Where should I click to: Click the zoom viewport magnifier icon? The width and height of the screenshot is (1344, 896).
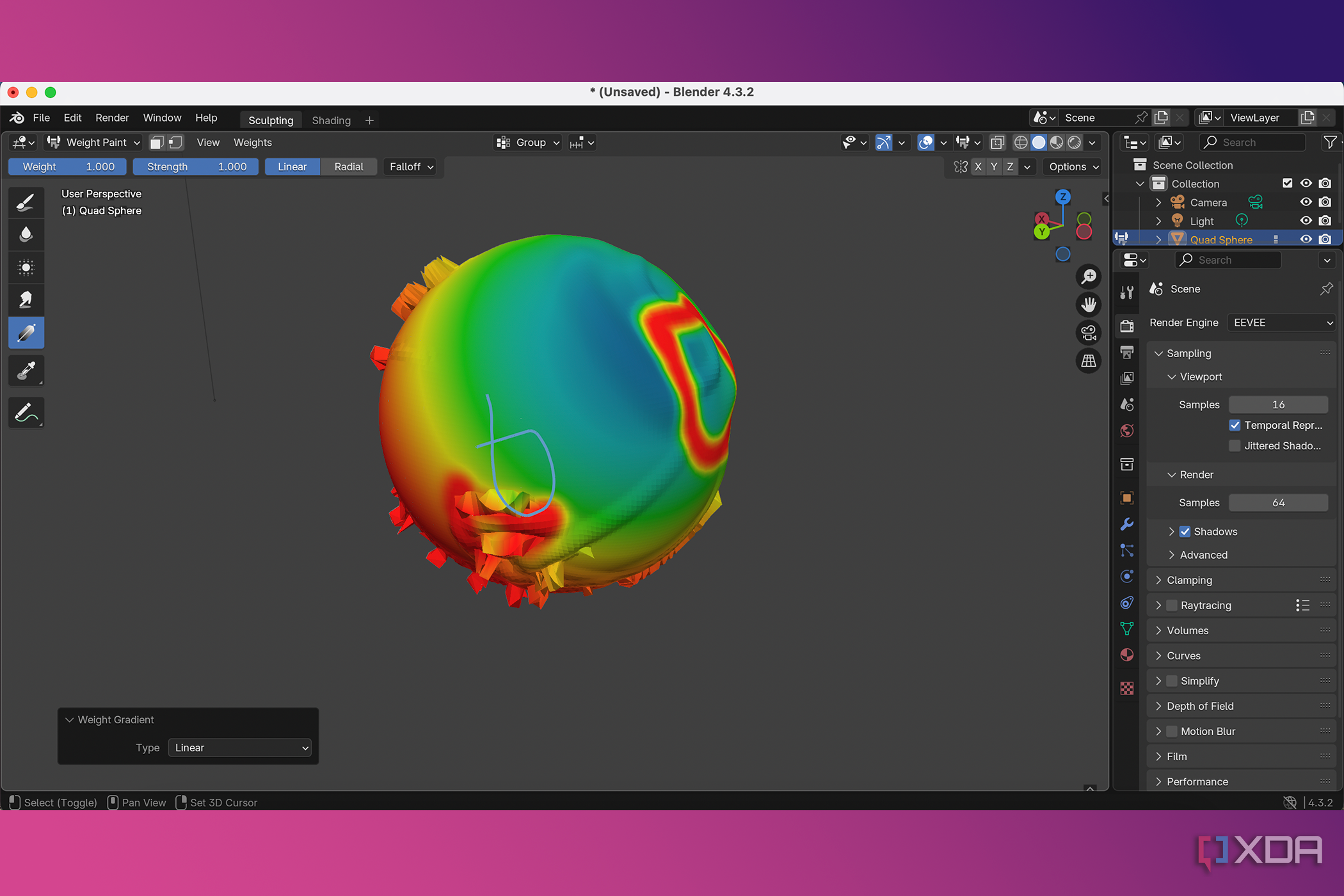[1089, 276]
